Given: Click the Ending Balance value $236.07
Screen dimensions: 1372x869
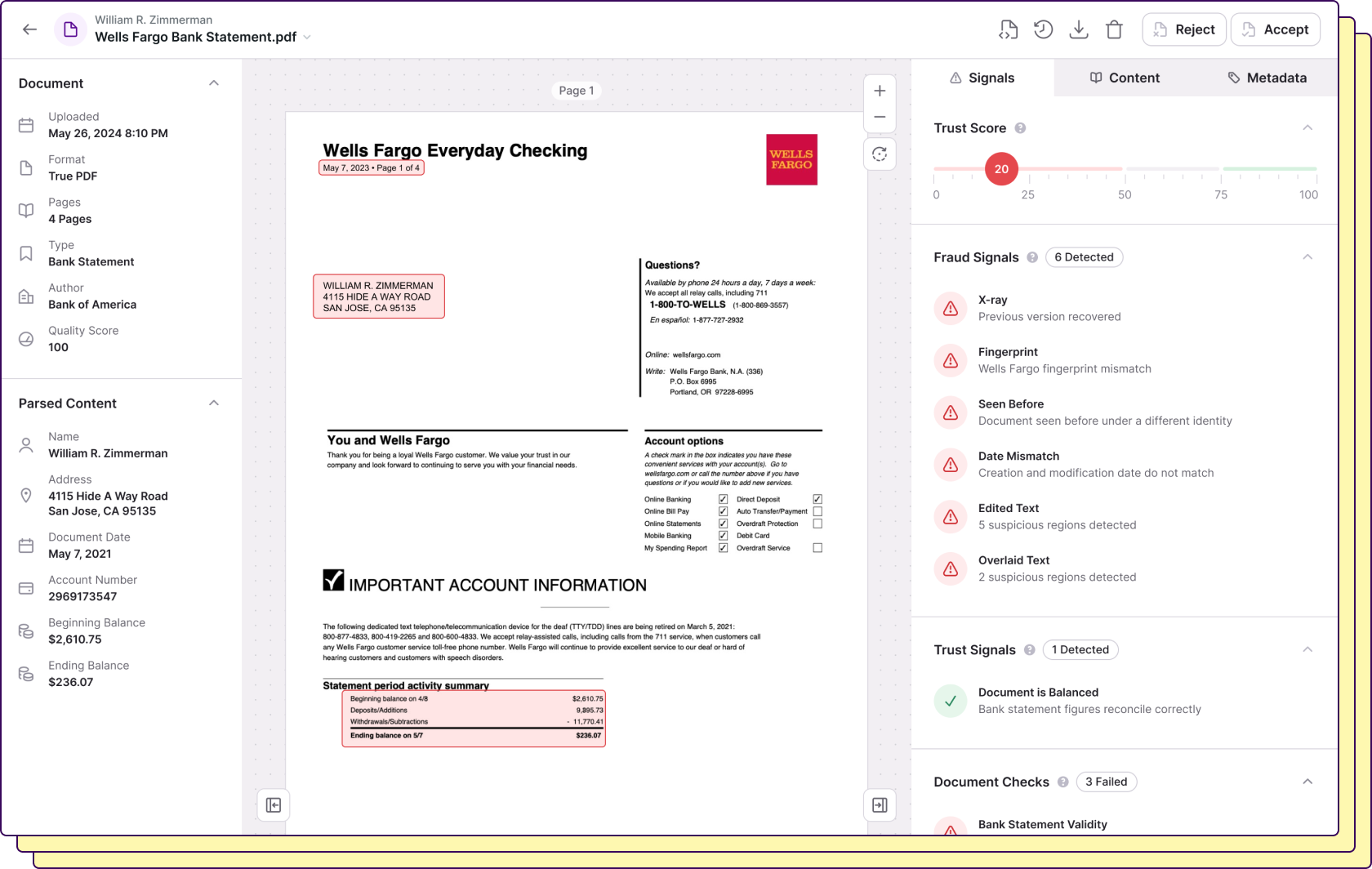Looking at the screenshot, I should 71,682.
